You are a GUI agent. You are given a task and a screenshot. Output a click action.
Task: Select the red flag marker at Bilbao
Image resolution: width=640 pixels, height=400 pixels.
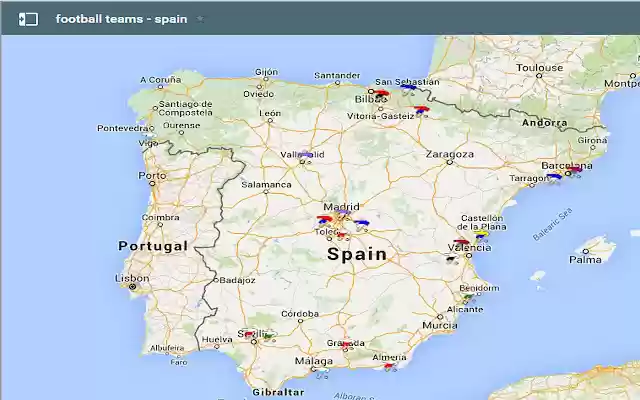381,93
